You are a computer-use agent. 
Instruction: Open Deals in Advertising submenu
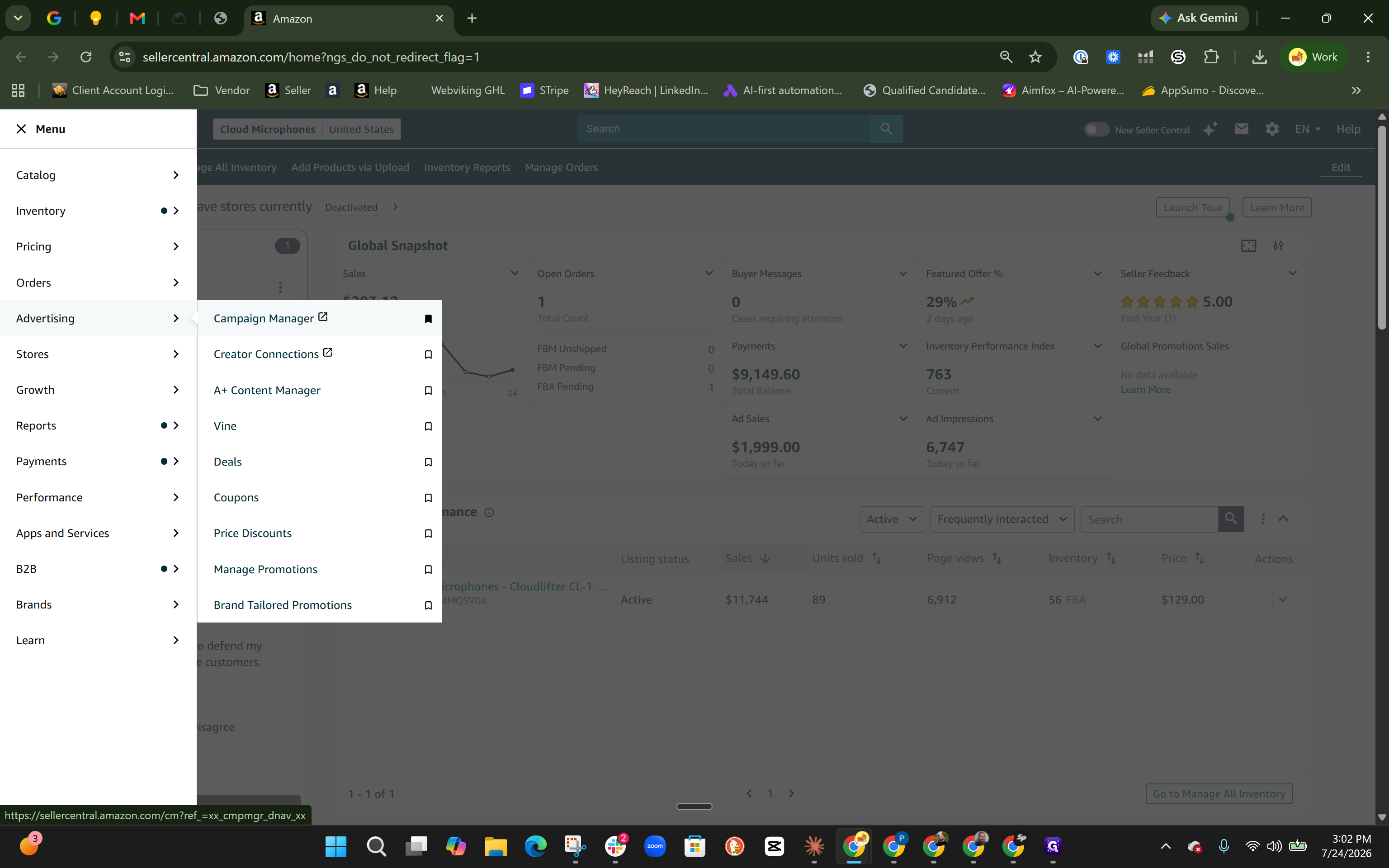coord(227,462)
